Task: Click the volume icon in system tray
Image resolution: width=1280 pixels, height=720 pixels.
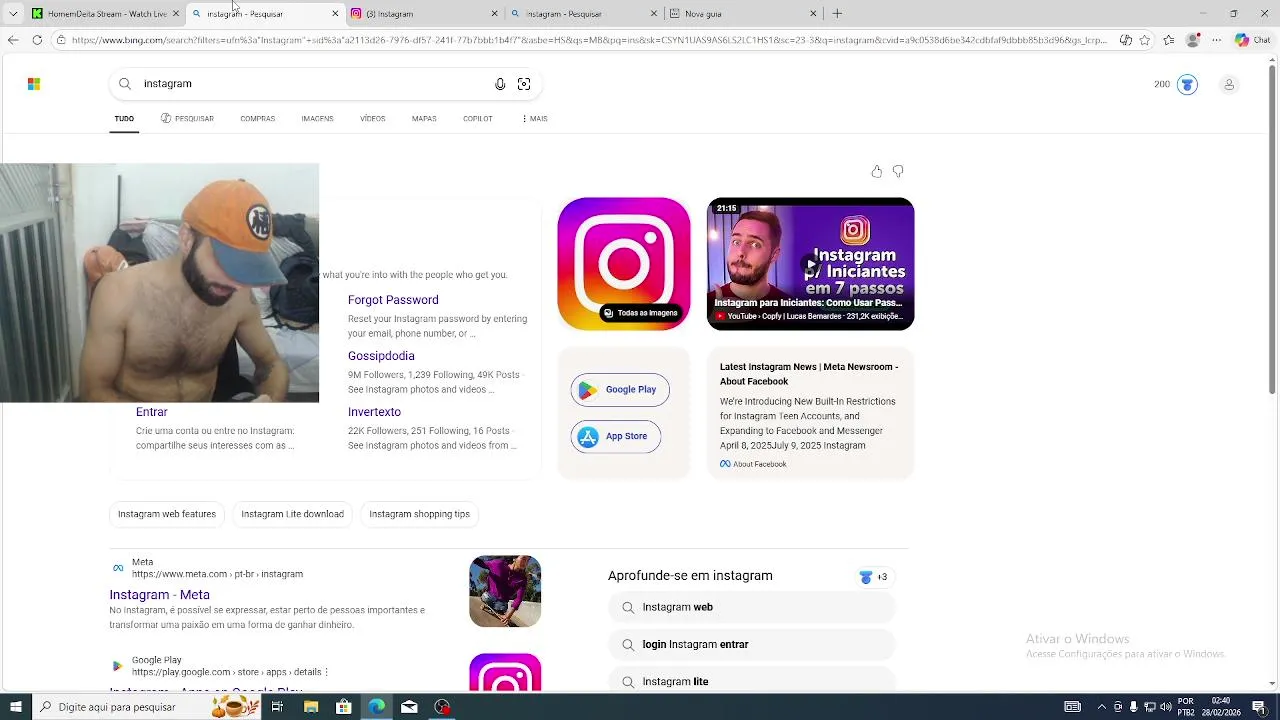Action: [x=1166, y=707]
